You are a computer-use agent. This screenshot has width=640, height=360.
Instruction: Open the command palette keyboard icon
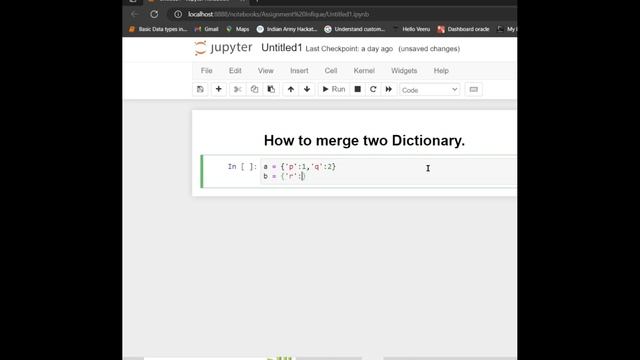(x=473, y=89)
